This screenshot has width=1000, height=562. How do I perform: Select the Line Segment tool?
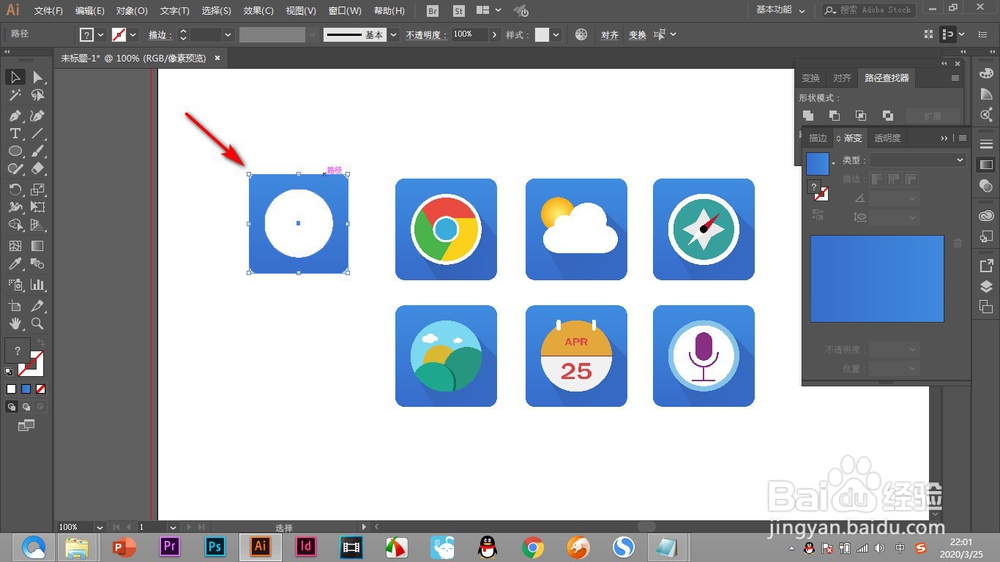pyautogui.click(x=38, y=133)
